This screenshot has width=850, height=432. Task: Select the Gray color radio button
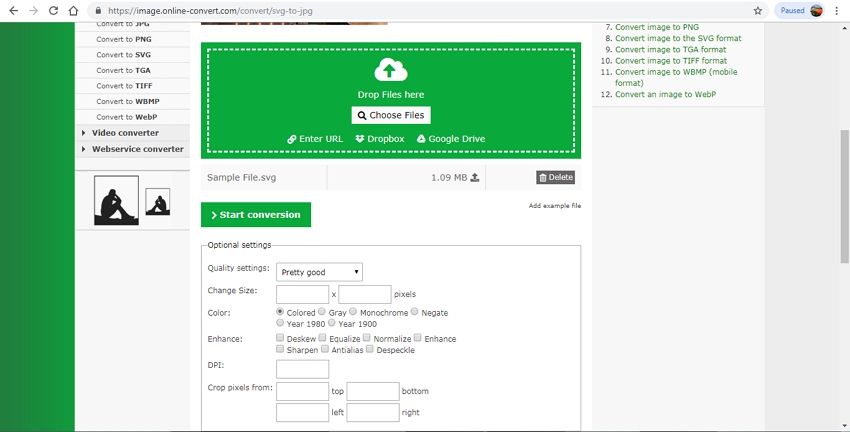pos(322,312)
